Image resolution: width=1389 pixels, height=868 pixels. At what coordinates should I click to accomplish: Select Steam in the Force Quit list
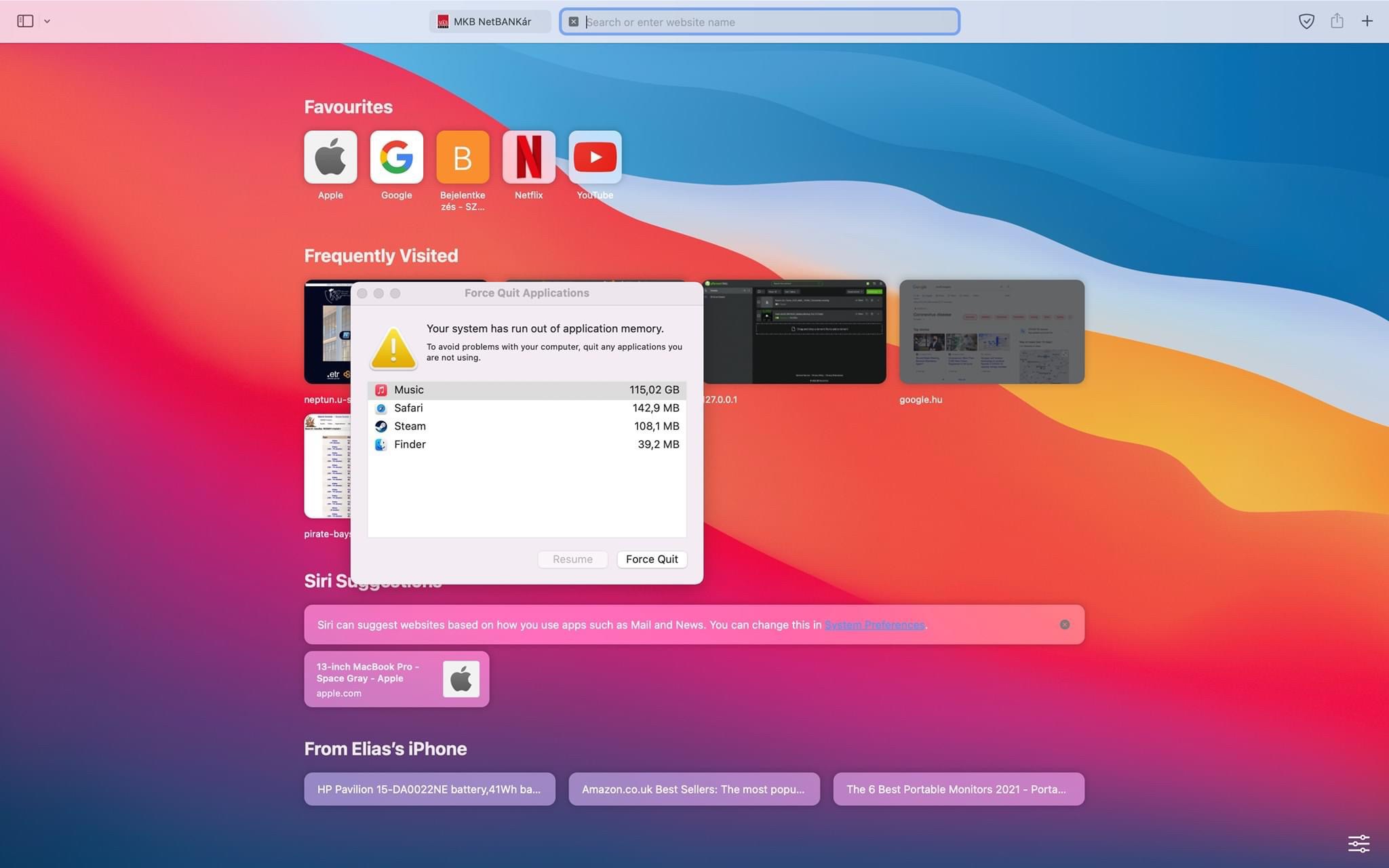coord(527,427)
